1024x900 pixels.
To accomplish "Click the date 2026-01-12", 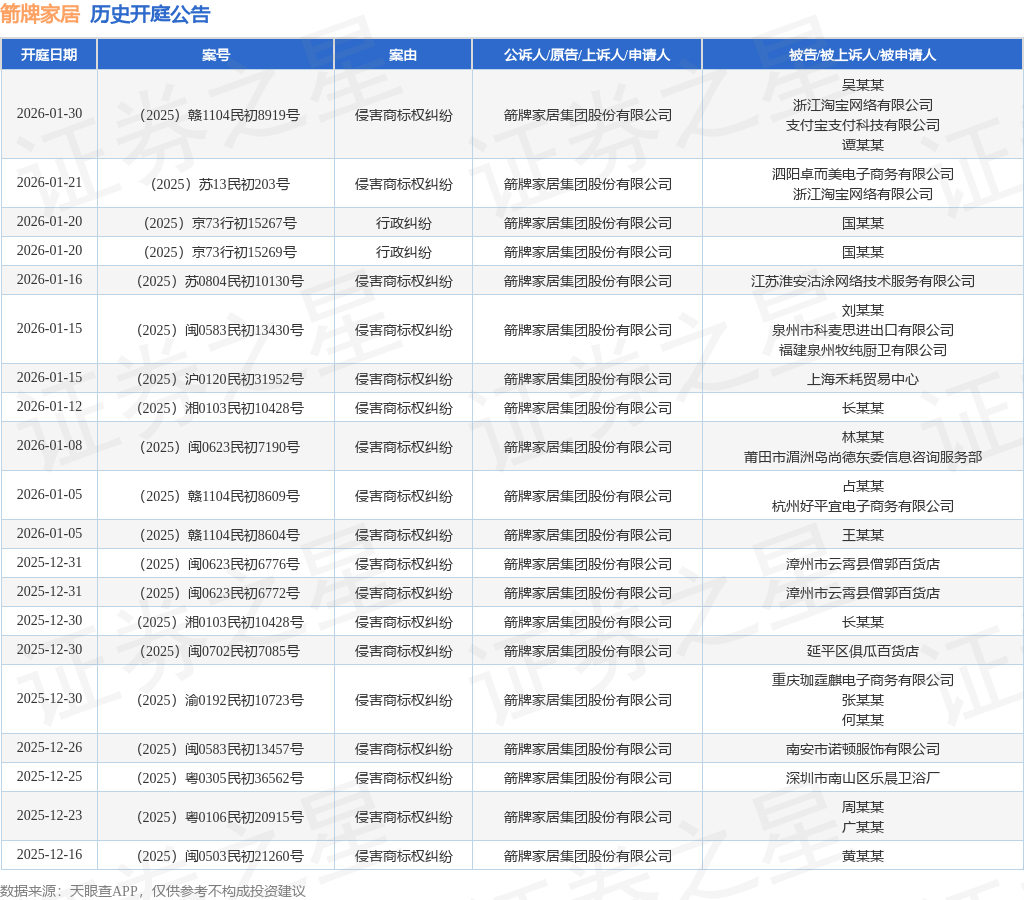I will pos(49,406).
